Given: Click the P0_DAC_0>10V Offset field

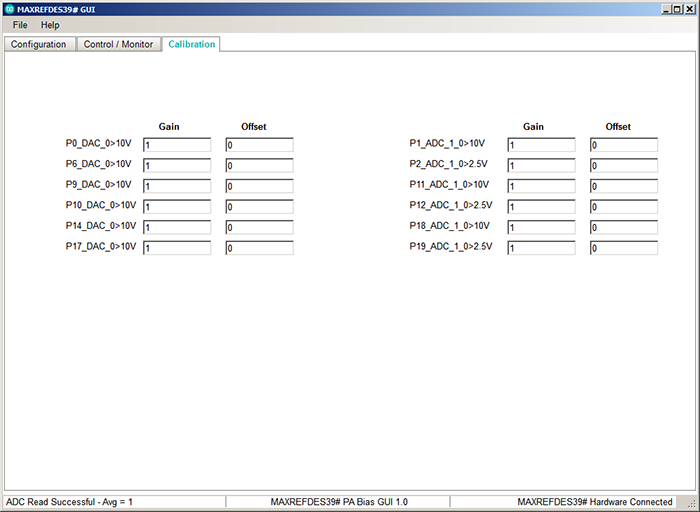Looking at the screenshot, I should [259, 145].
